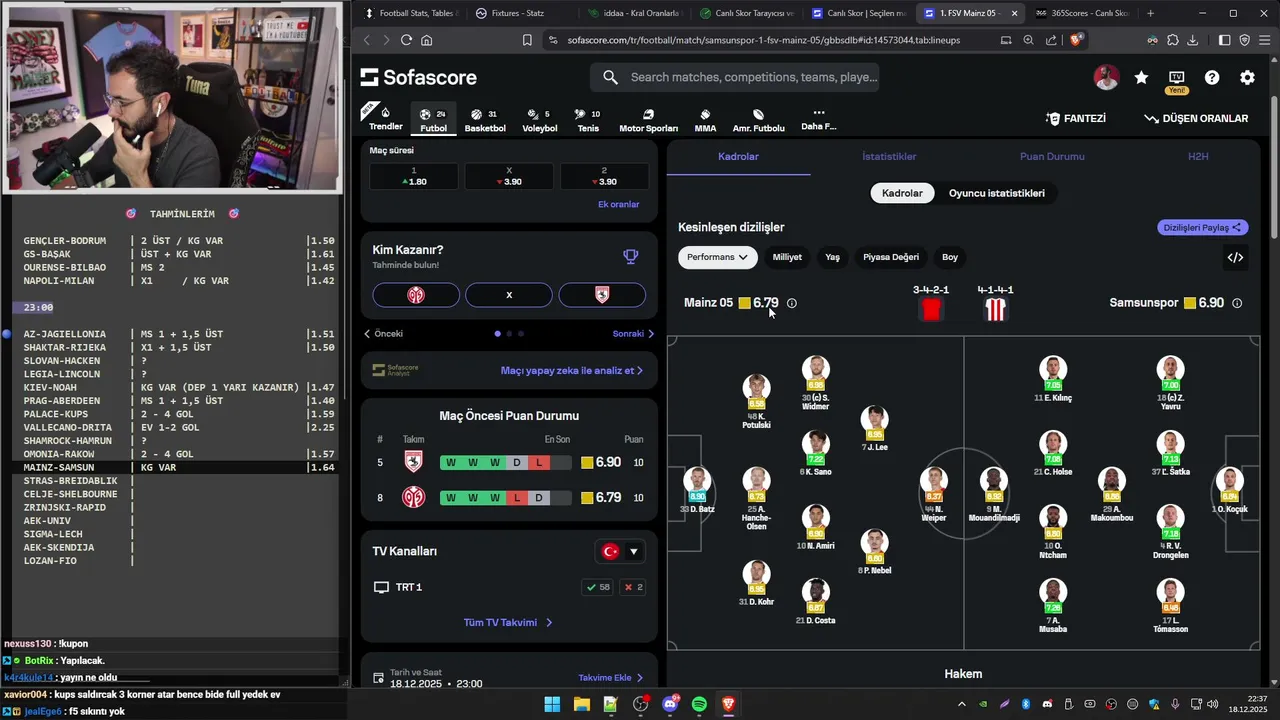Downvote TRT 1 channel with 2
Screen dimensions: 1280x720
(633, 587)
